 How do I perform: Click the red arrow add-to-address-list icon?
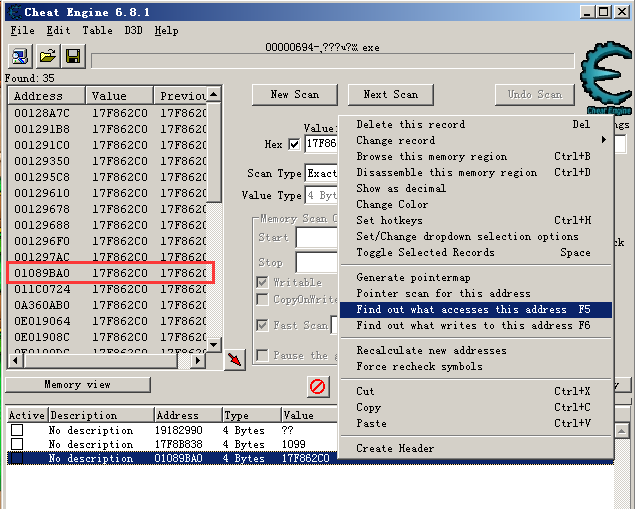tap(235, 359)
